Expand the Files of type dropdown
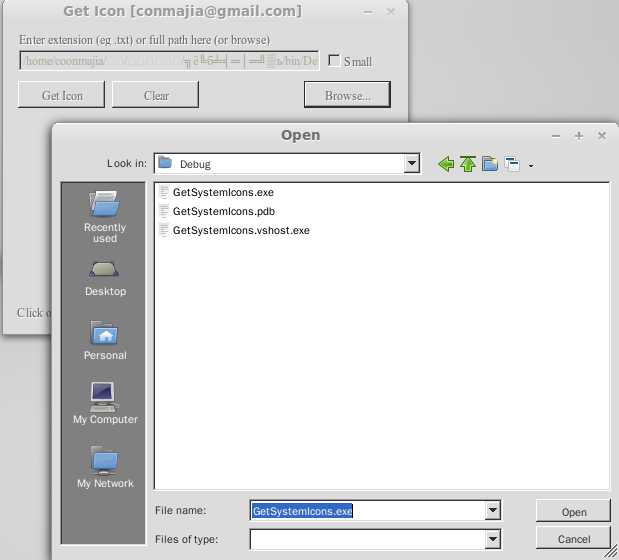The height and width of the screenshot is (560, 619). click(x=493, y=539)
